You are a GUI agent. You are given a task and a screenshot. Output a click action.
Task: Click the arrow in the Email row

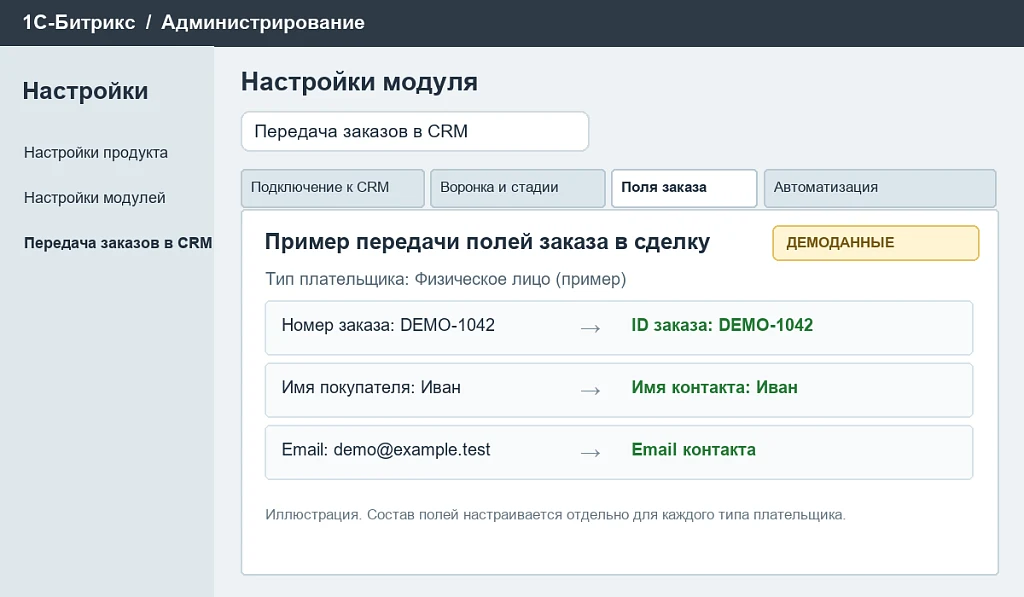pyautogui.click(x=590, y=453)
